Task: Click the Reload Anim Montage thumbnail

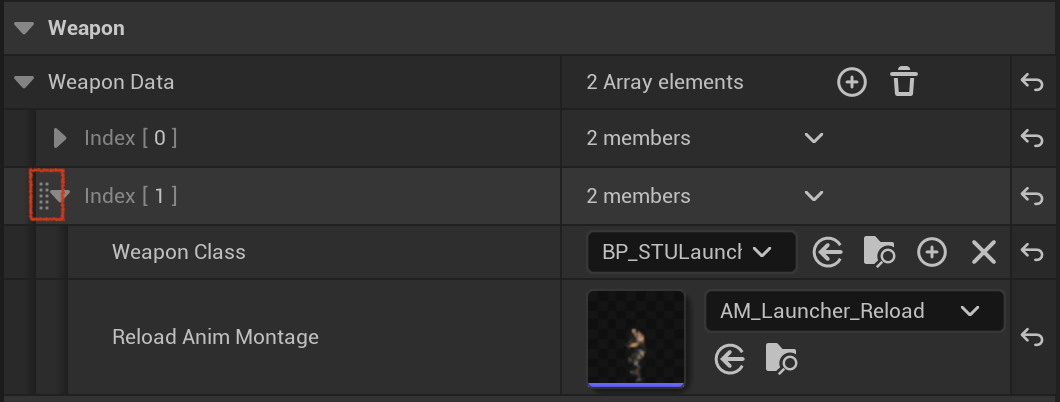Action: point(636,339)
